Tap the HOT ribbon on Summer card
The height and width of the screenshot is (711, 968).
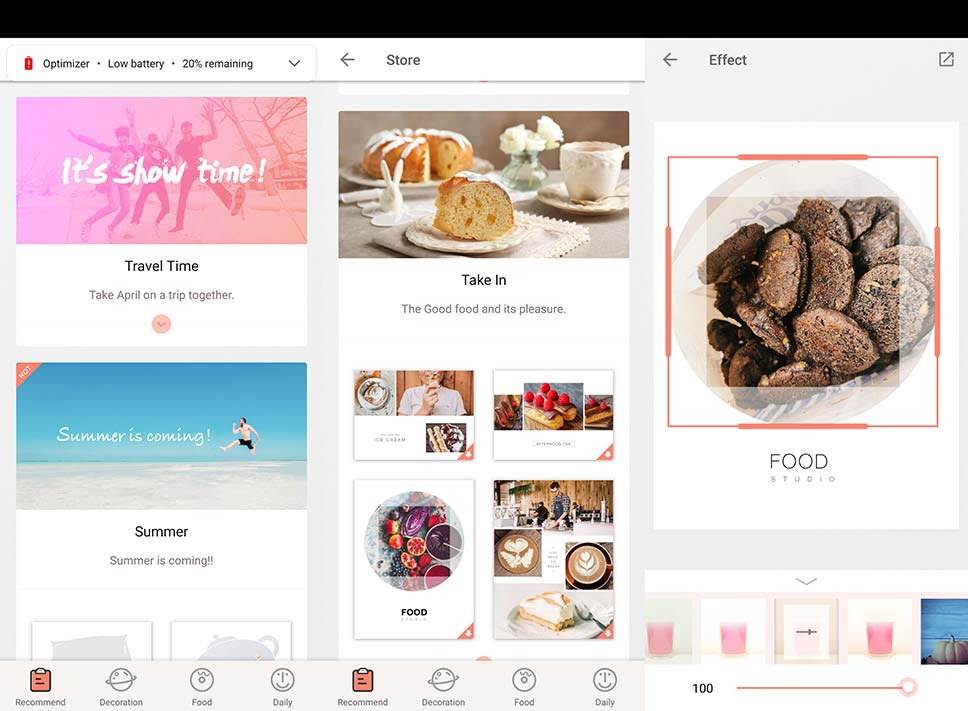(26, 372)
